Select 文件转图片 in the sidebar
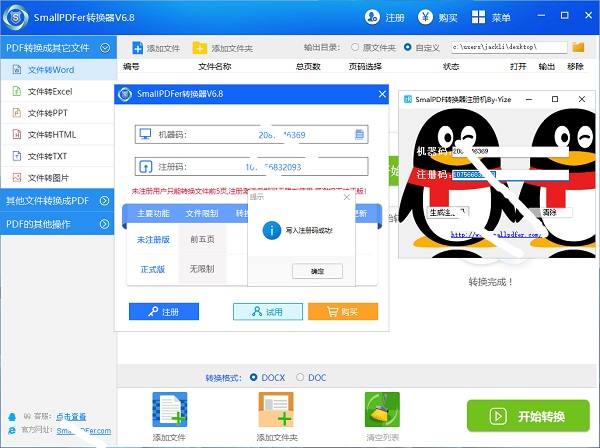 point(58,178)
